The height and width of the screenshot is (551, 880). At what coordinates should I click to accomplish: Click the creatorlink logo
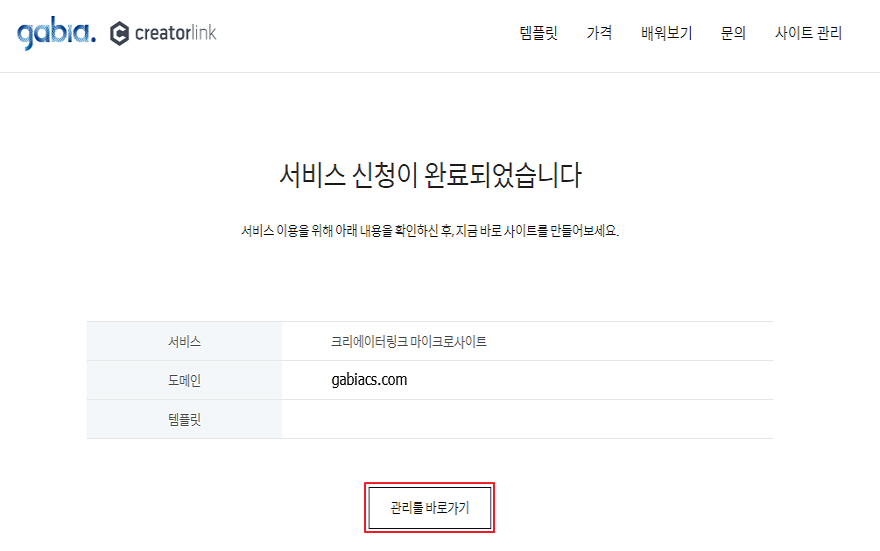[x=163, y=33]
